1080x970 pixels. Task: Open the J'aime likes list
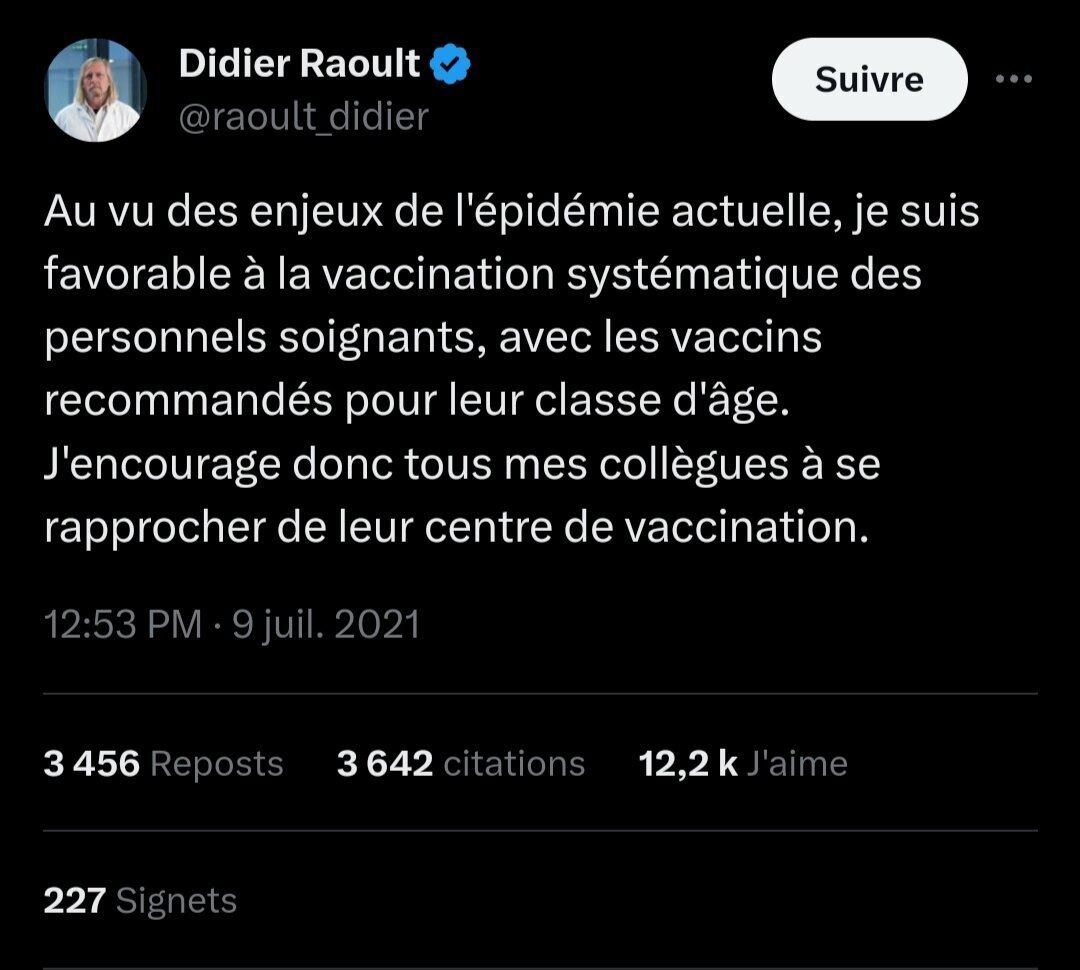point(797,763)
